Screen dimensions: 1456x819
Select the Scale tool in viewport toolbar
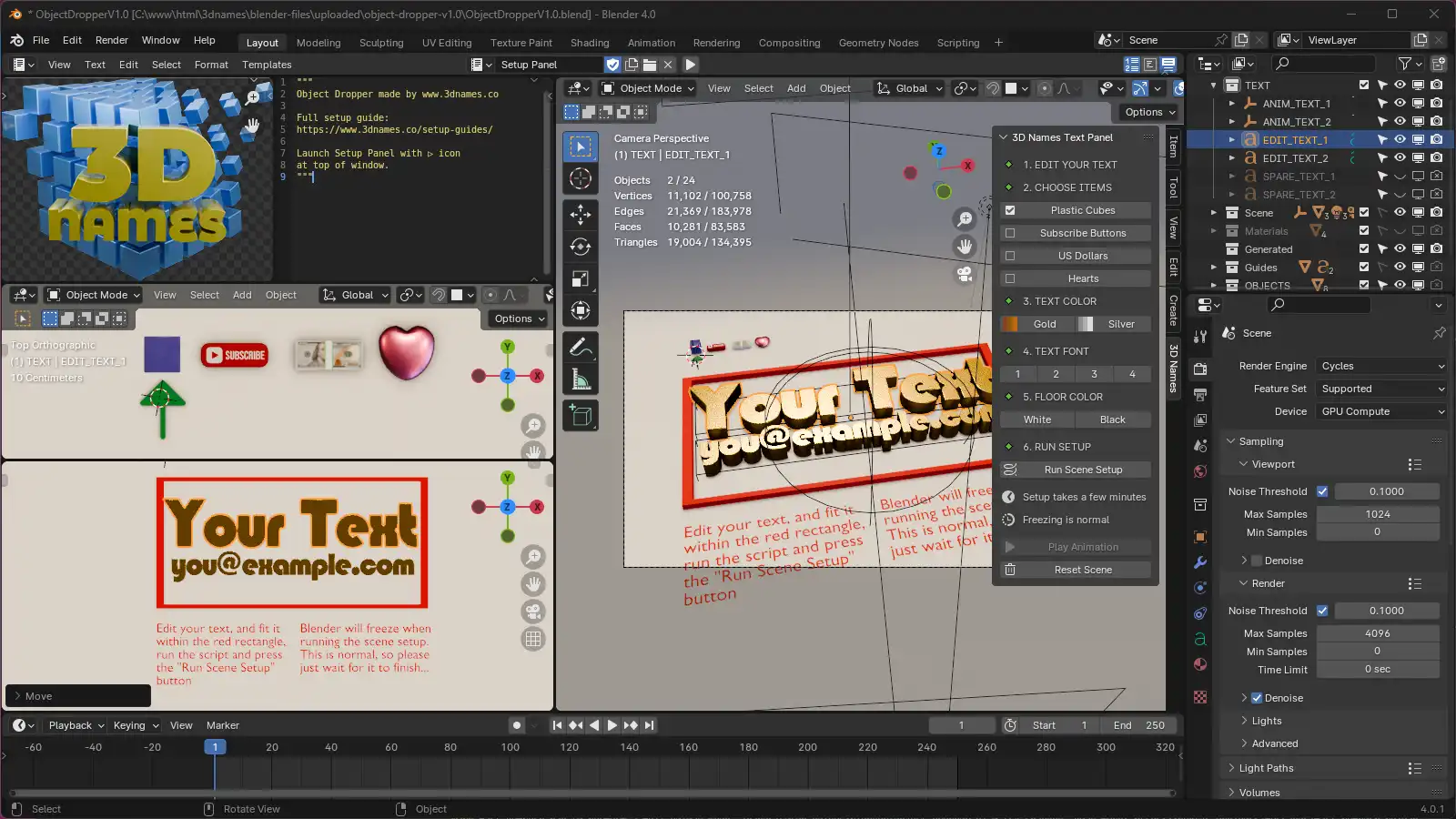[x=581, y=278]
